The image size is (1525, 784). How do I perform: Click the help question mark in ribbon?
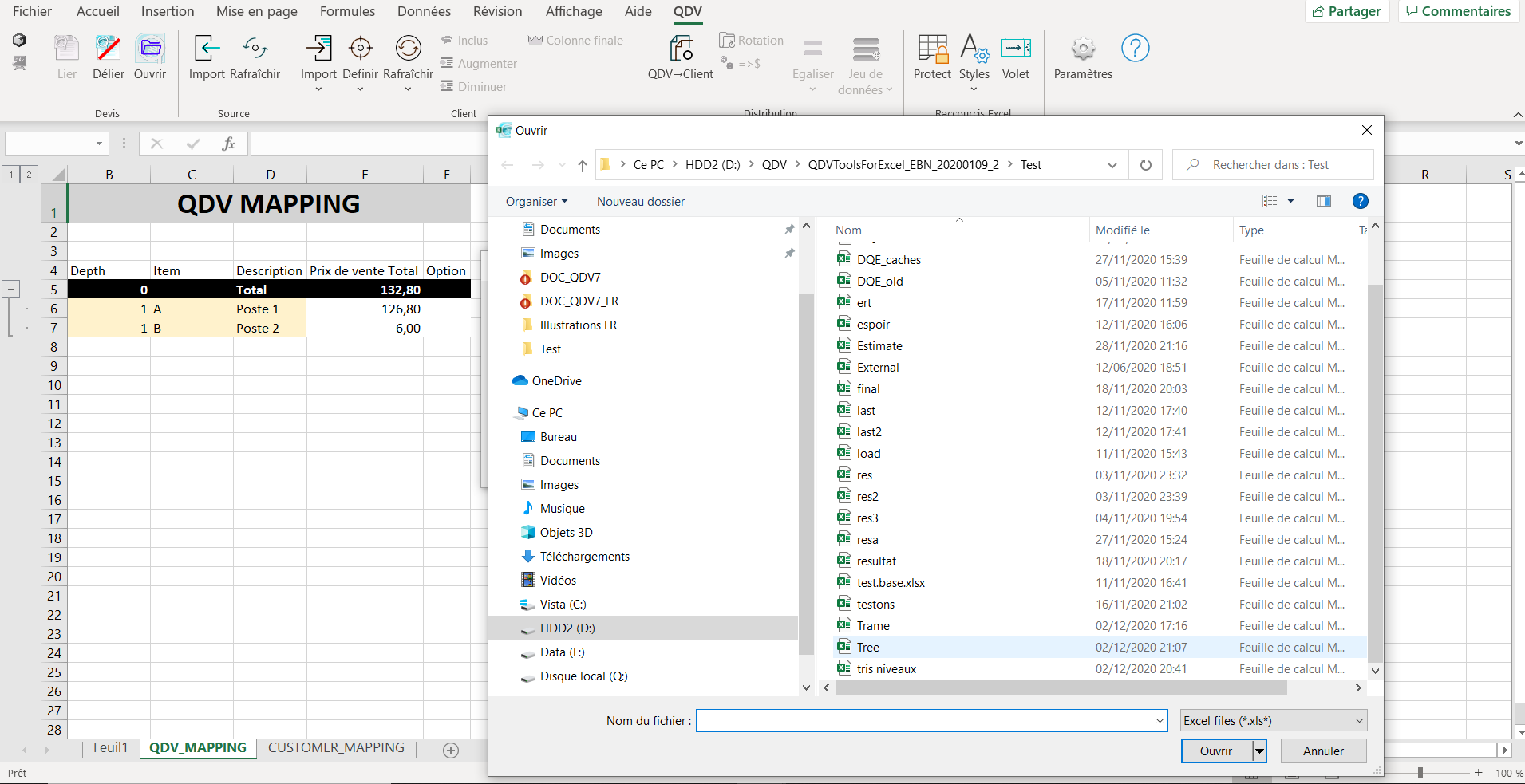pyautogui.click(x=1136, y=49)
